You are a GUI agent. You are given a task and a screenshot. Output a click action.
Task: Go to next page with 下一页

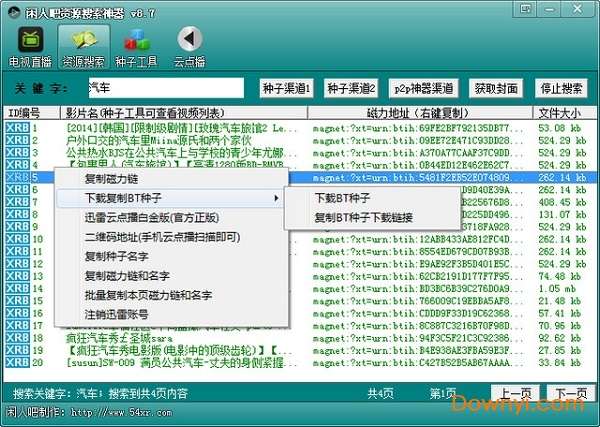(571, 393)
